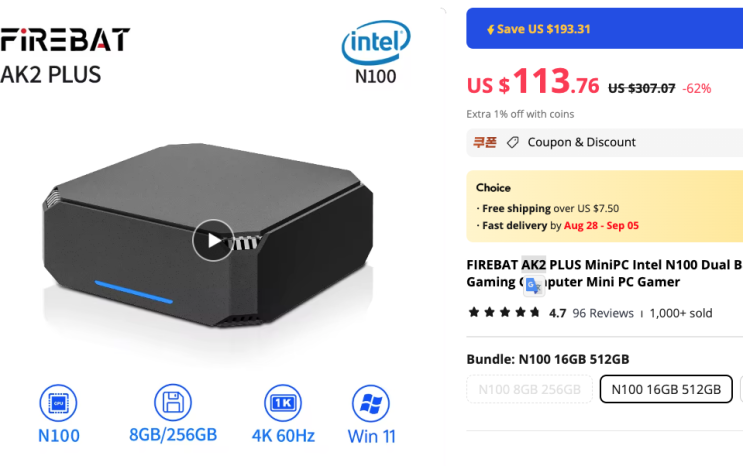Click the coupon tag icon
743x466 pixels.
(x=513, y=142)
